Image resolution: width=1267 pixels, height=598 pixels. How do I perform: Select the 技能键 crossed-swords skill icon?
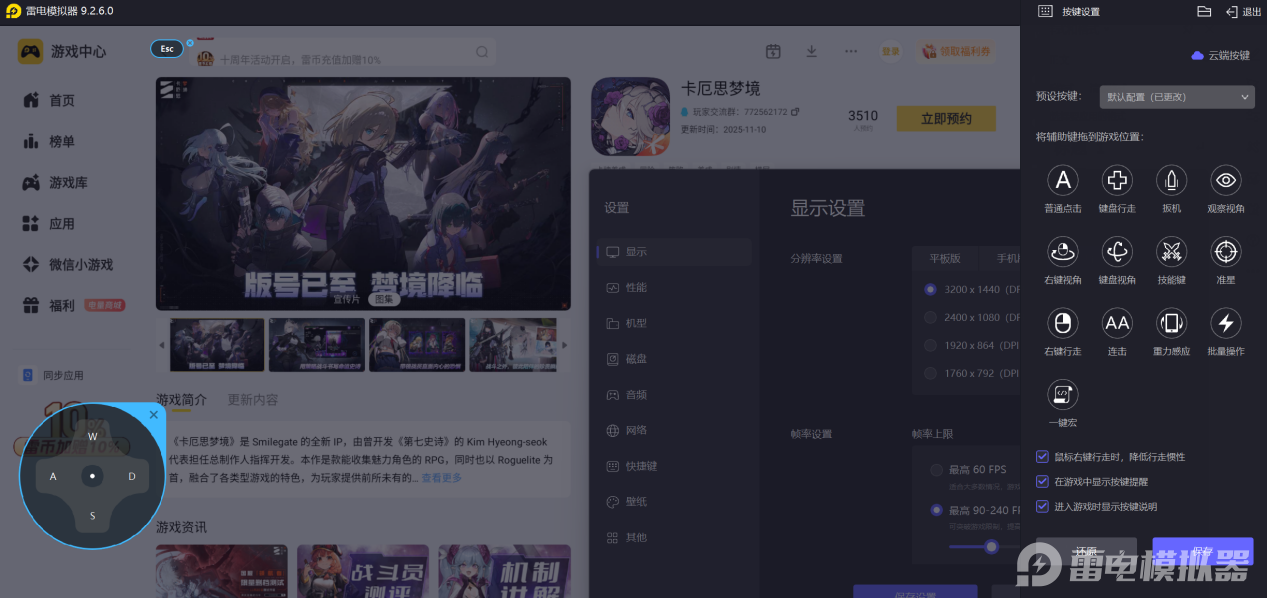click(x=1171, y=251)
